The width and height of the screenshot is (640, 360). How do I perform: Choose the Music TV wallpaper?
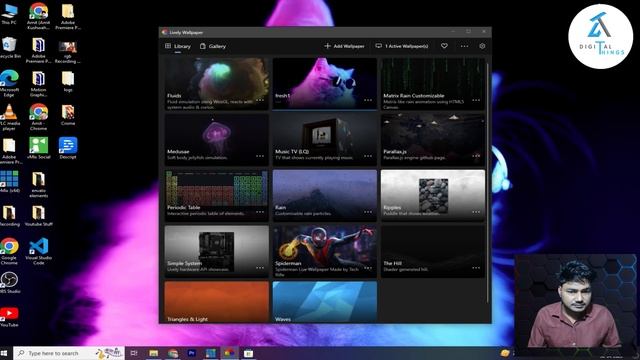tap(325, 140)
